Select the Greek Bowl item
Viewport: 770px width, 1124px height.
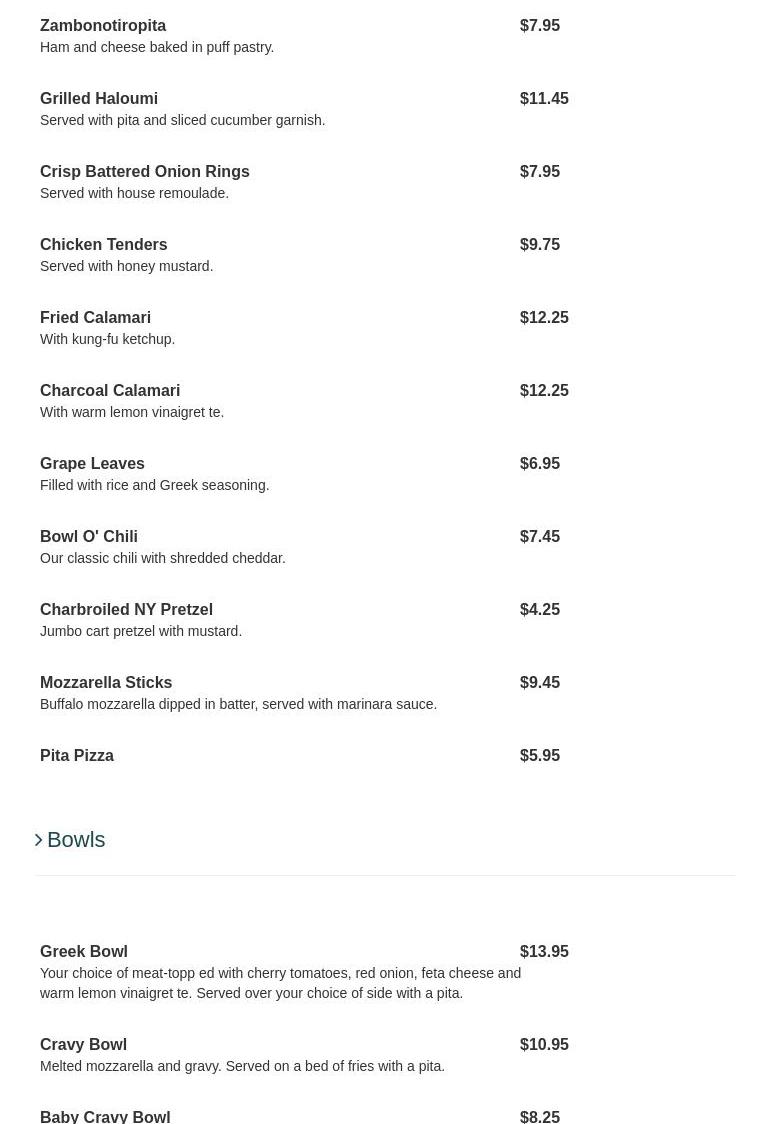[84, 952]
